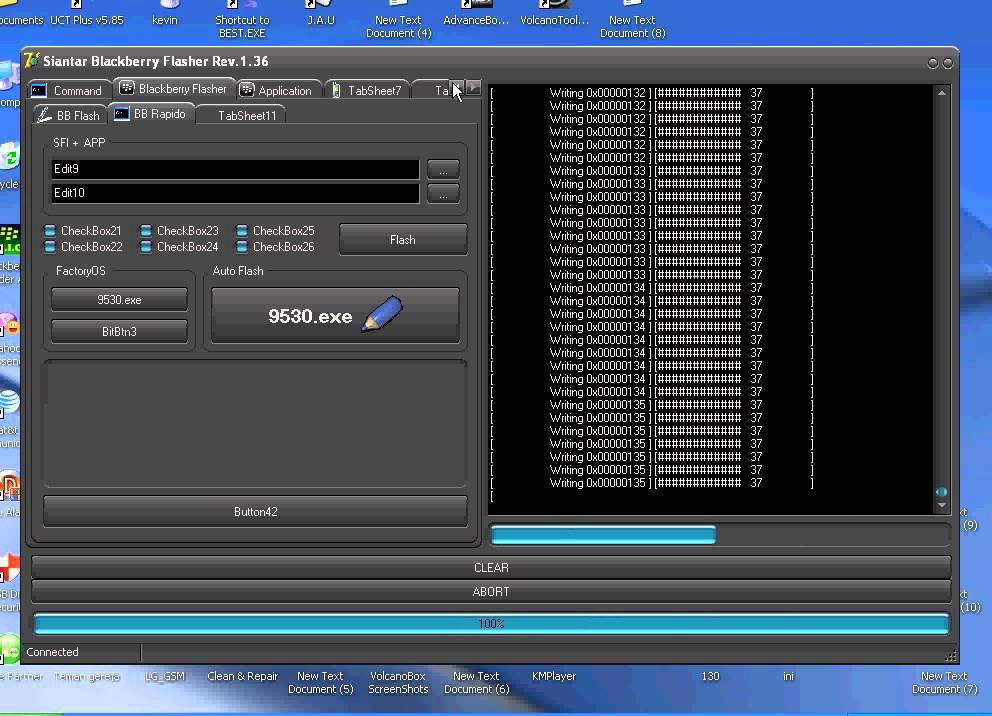Browse for file next to Edit9
Screen dimensions: 992x716
[x=443, y=170]
